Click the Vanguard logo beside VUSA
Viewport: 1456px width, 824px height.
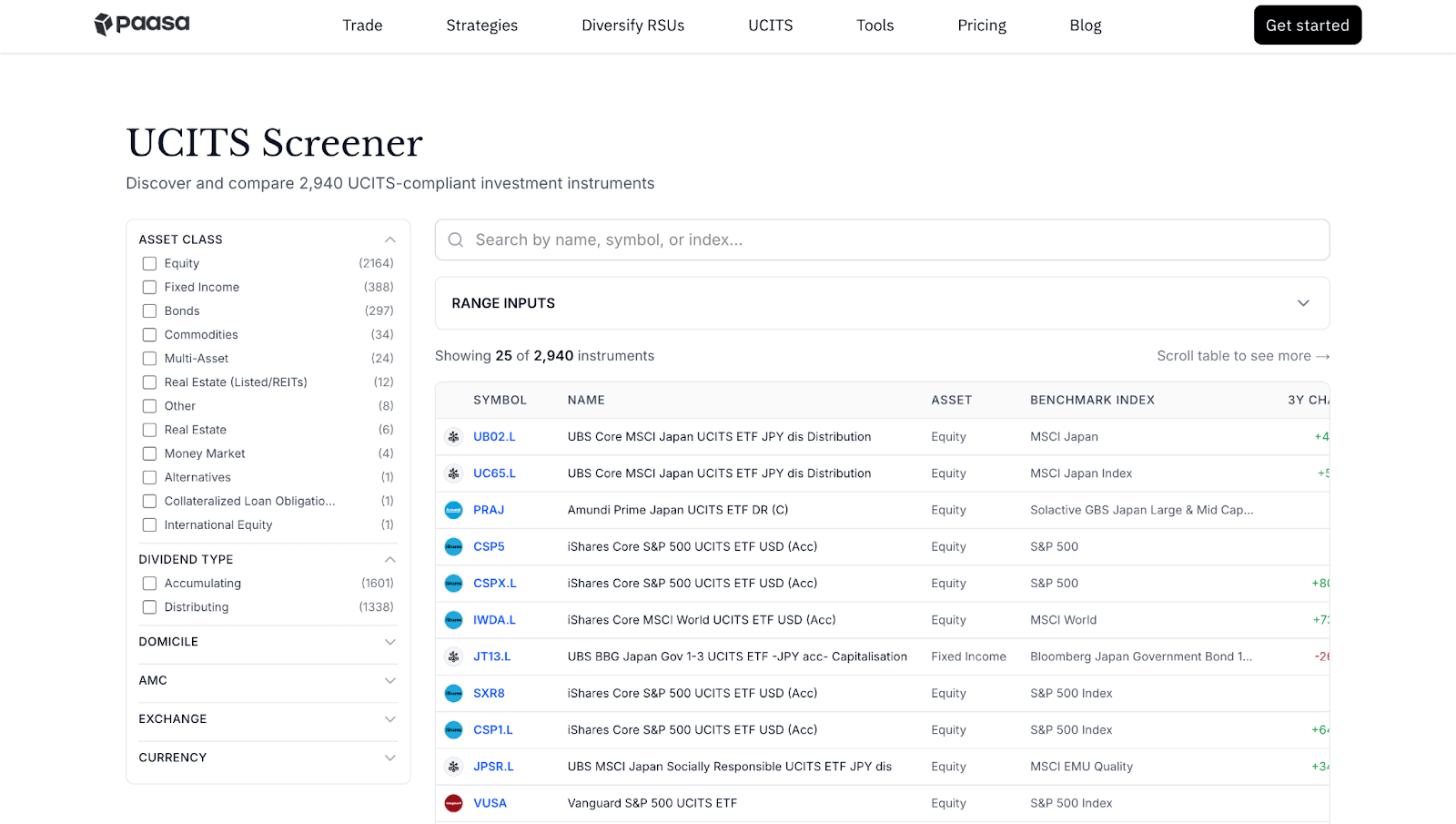tap(453, 803)
